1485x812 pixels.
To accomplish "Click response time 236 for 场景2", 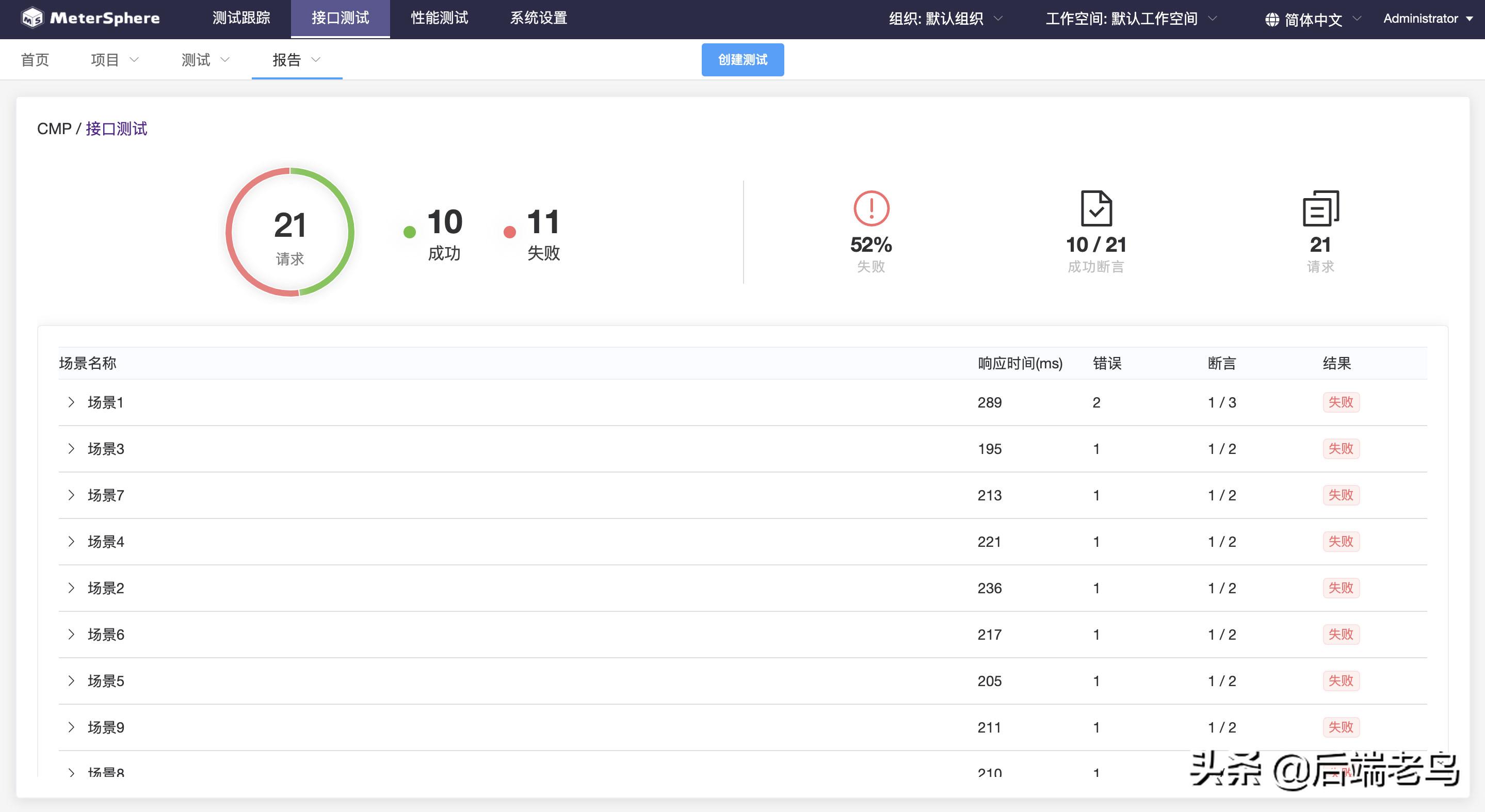I will coord(989,588).
